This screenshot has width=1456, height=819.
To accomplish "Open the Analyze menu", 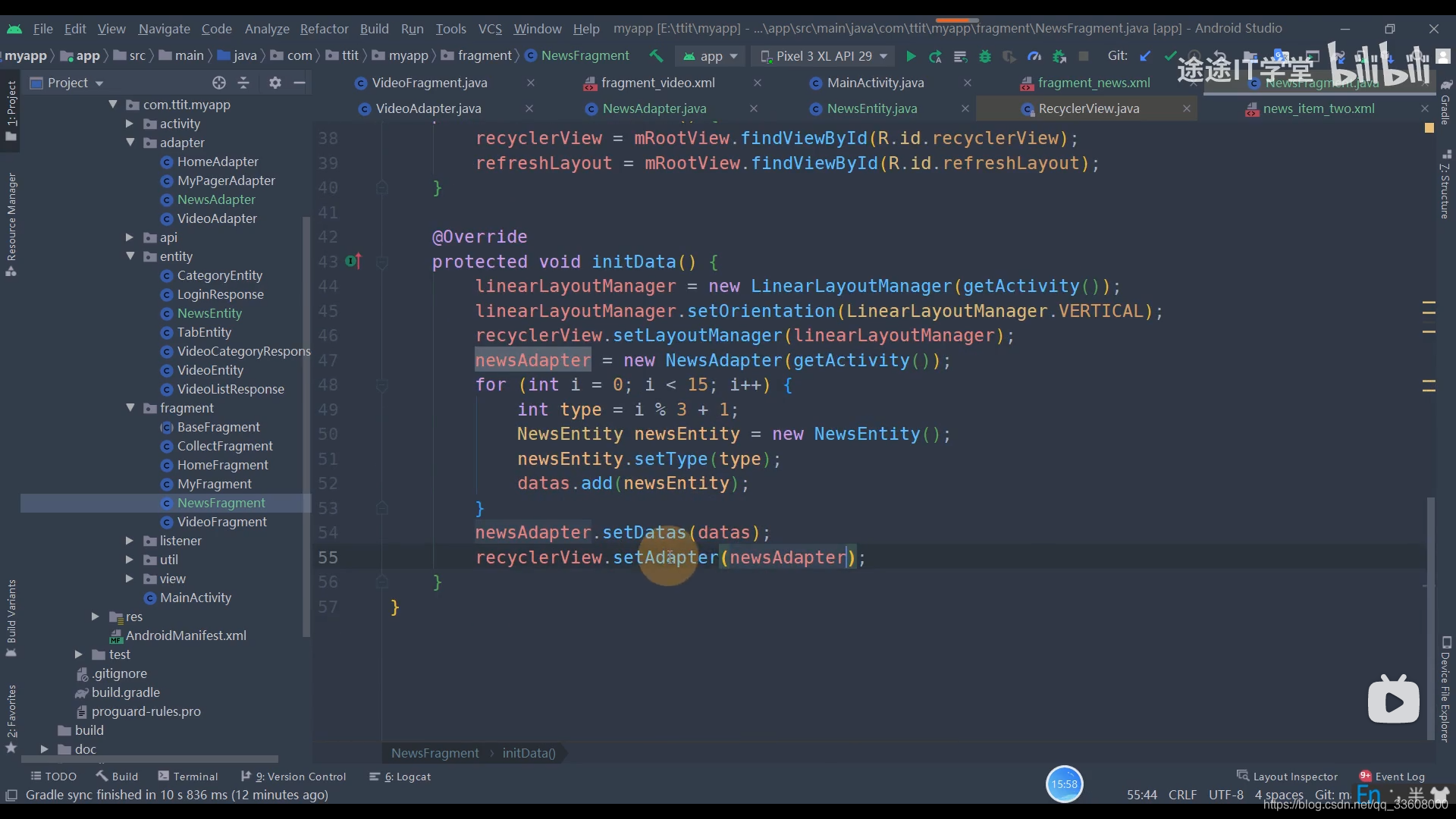I will tap(267, 29).
